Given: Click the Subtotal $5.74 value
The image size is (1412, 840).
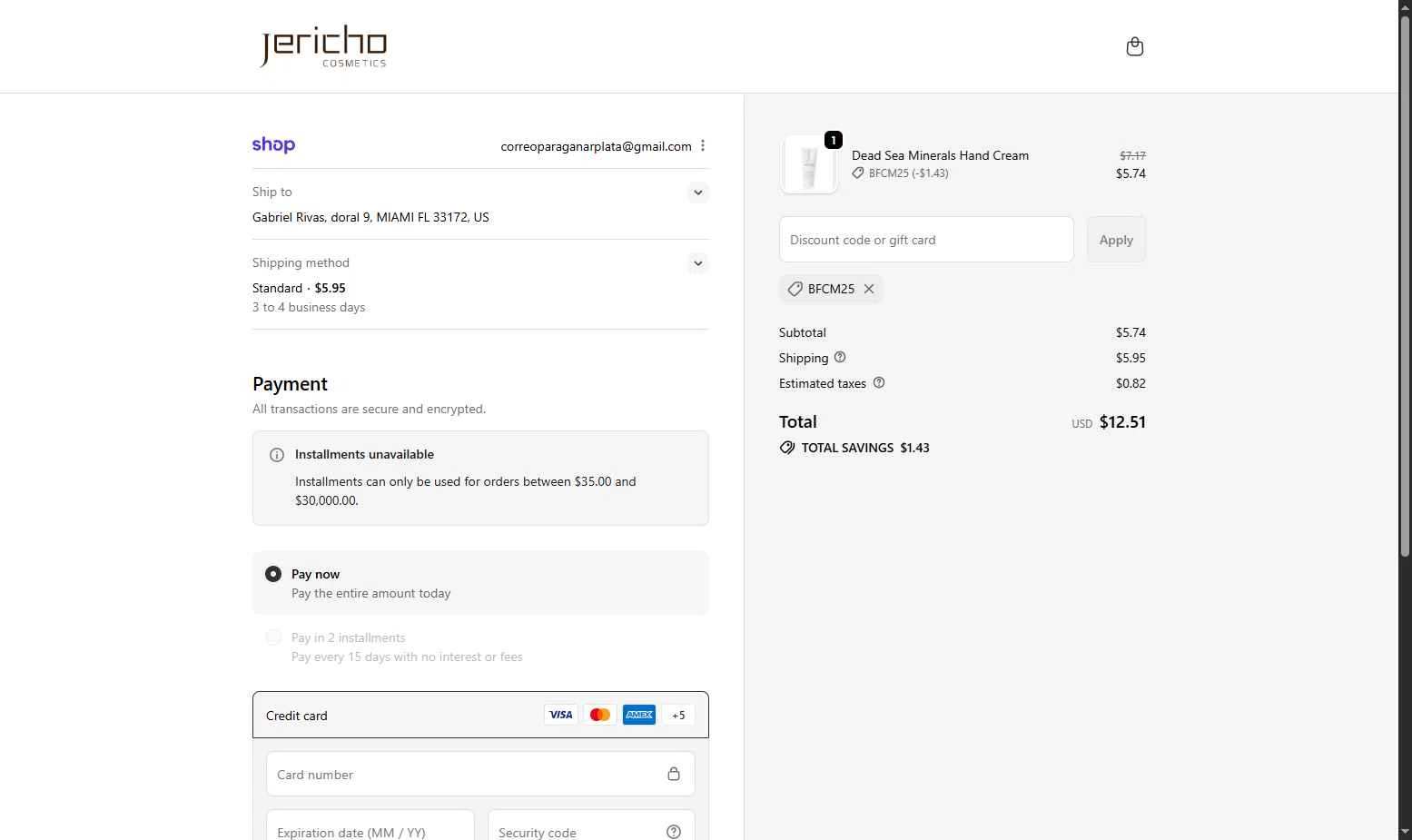Looking at the screenshot, I should click(x=1131, y=332).
